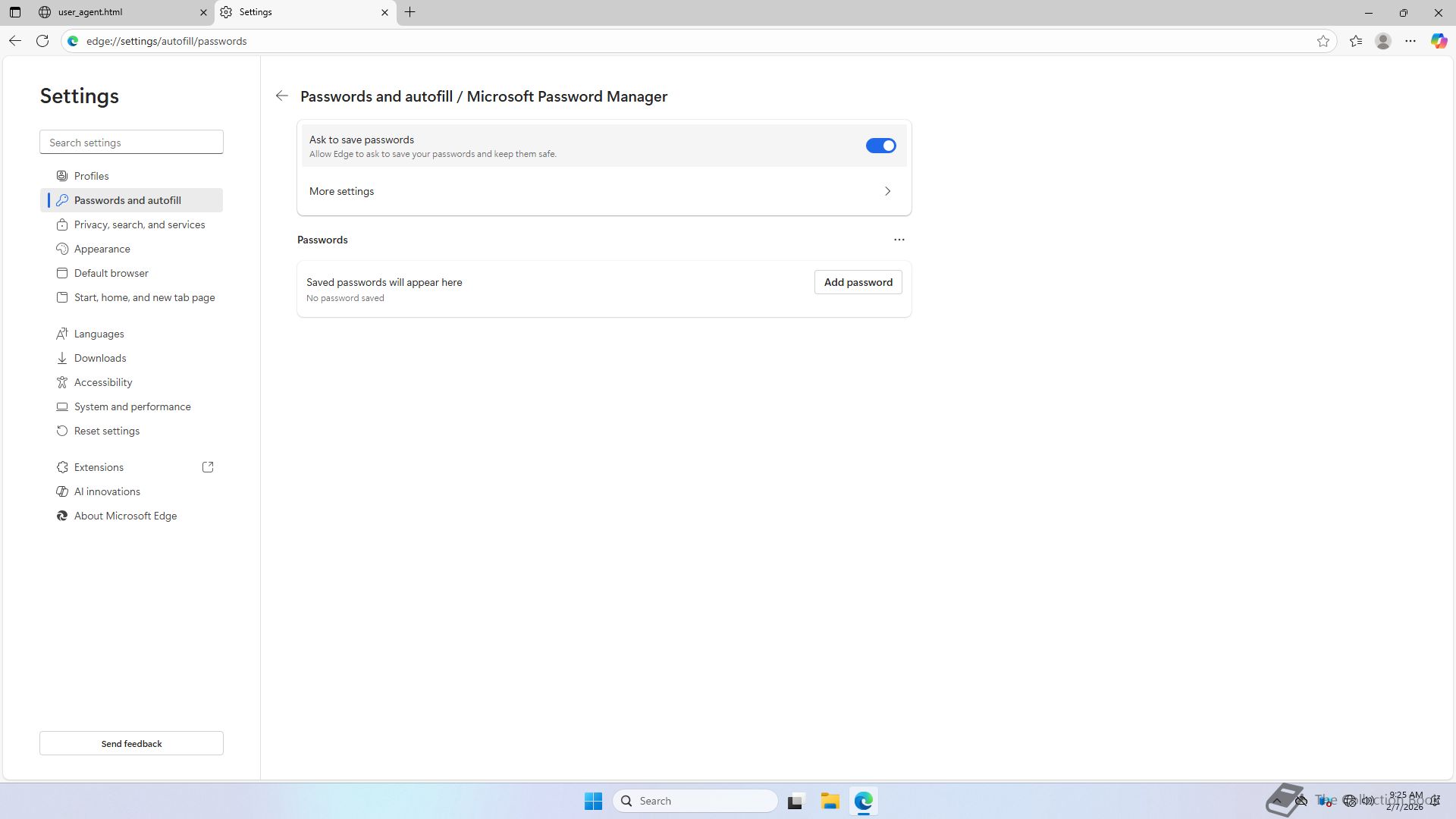The height and width of the screenshot is (819, 1456).
Task: Add this page to favorites (star icon)
Action: [1323, 41]
